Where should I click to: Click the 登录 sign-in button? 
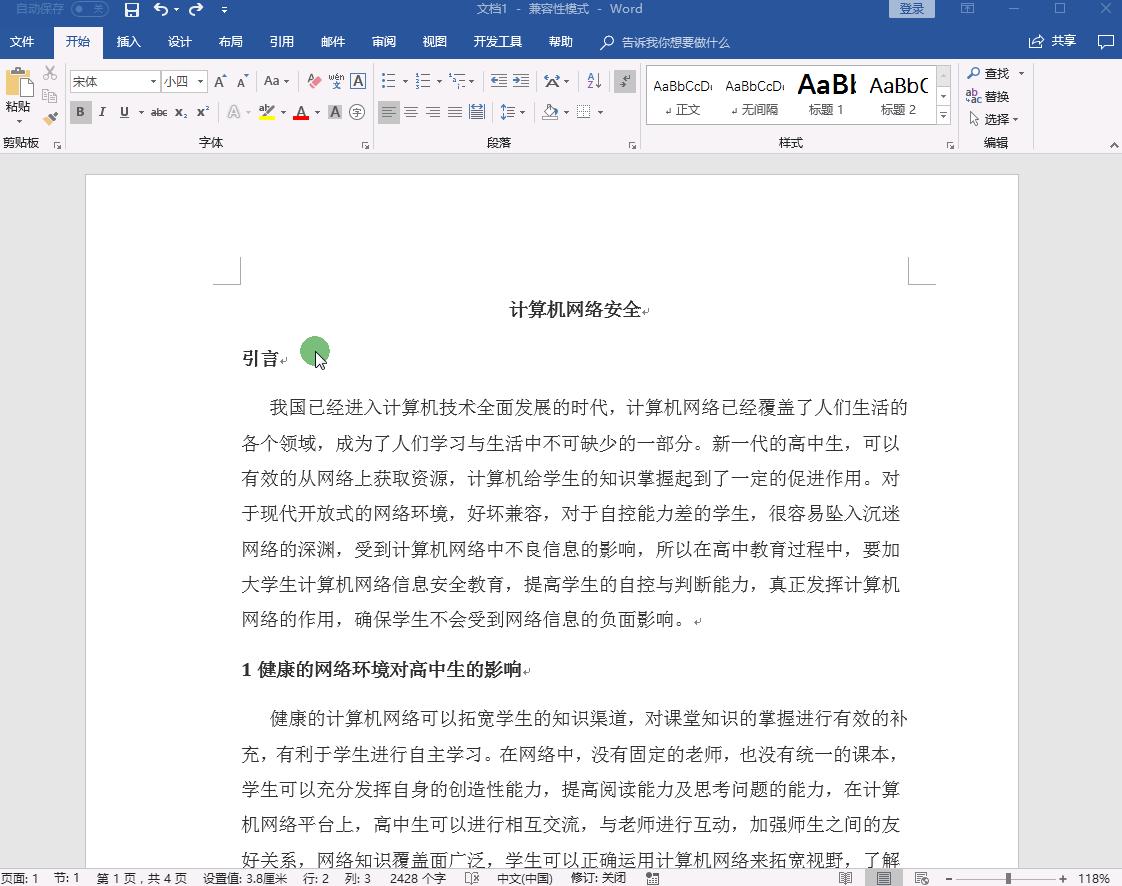pyautogui.click(x=910, y=8)
